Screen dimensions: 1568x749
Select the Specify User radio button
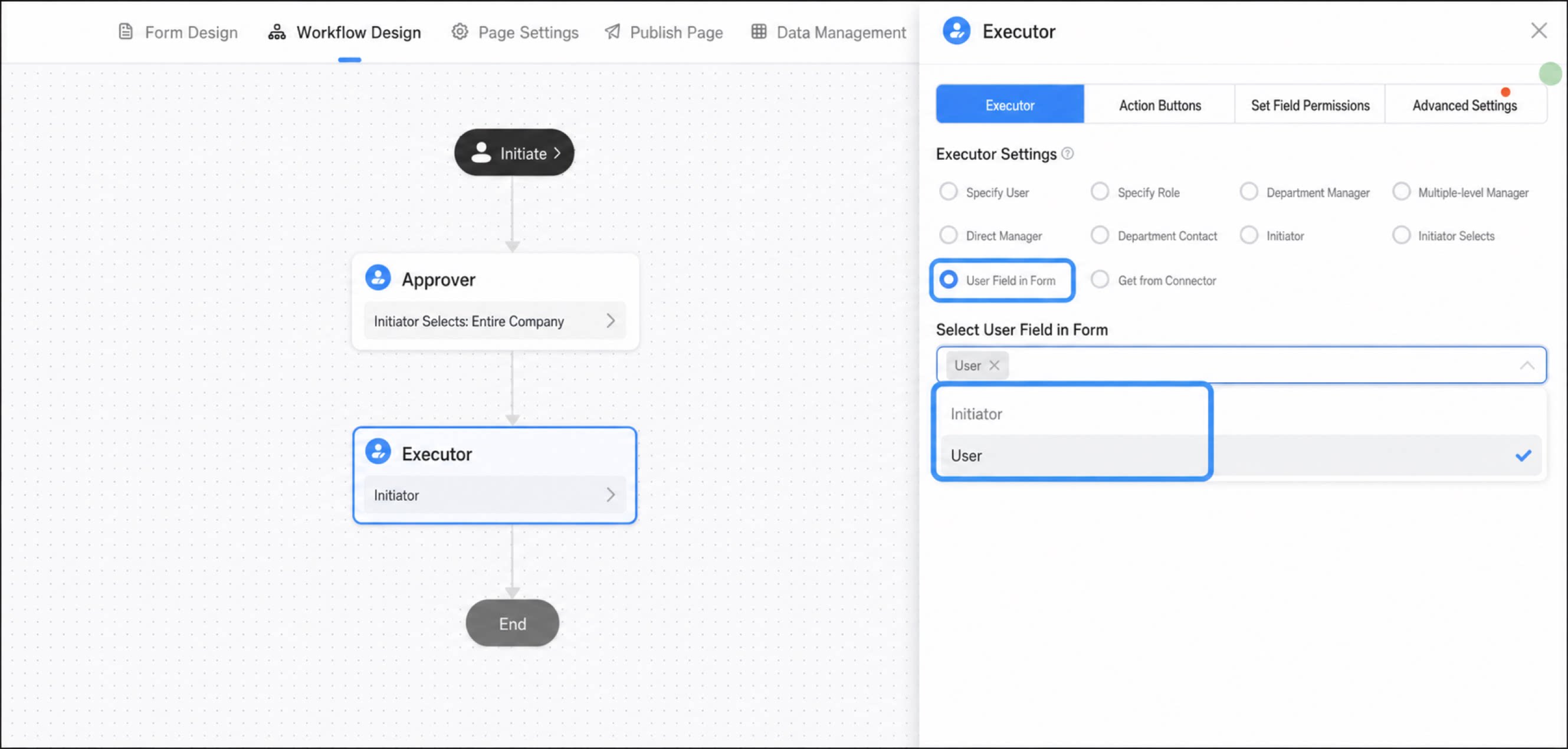point(949,192)
